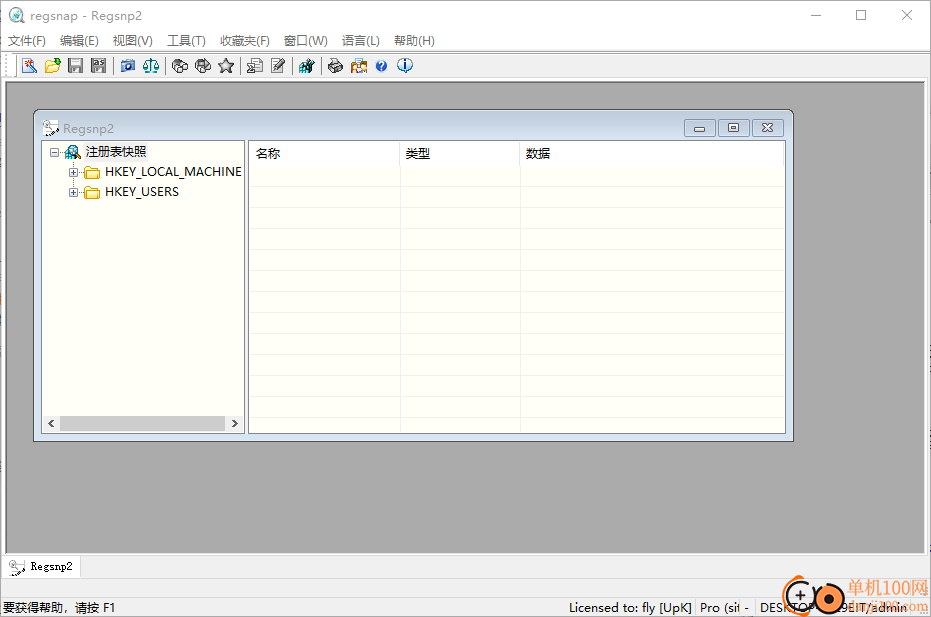Open the 收藏夹(F) menu

[245, 40]
